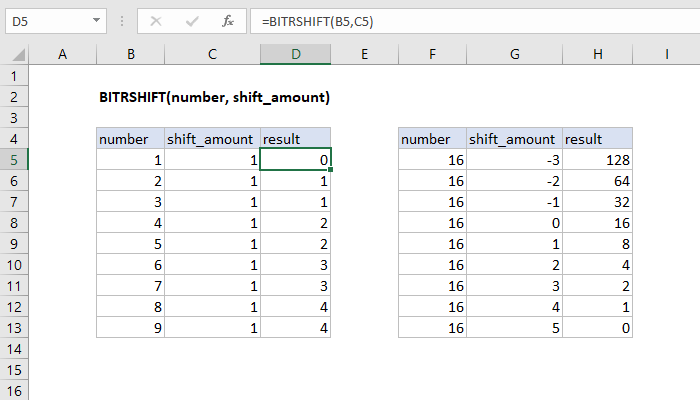Screen dimensions: 700x400
Task: Click cell B13 containing 9
Action: pyautogui.click(x=130, y=328)
